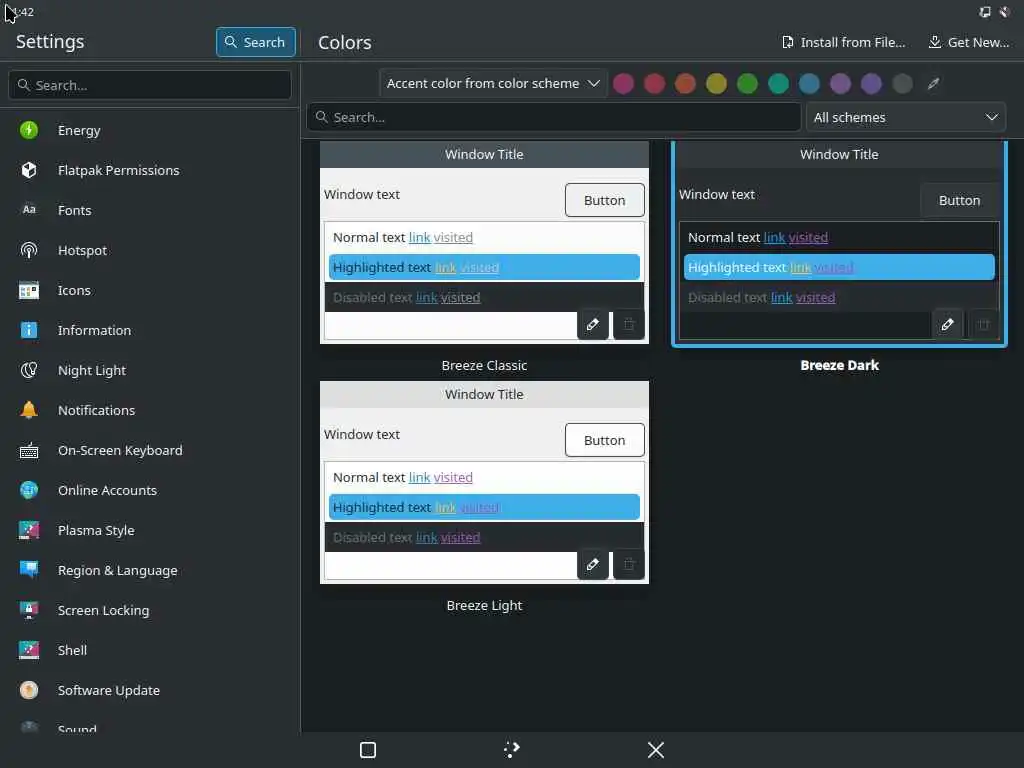Choose the teal accent color swatch
The height and width of the screenshot is (768, 1024).
[x=778, y=84]
